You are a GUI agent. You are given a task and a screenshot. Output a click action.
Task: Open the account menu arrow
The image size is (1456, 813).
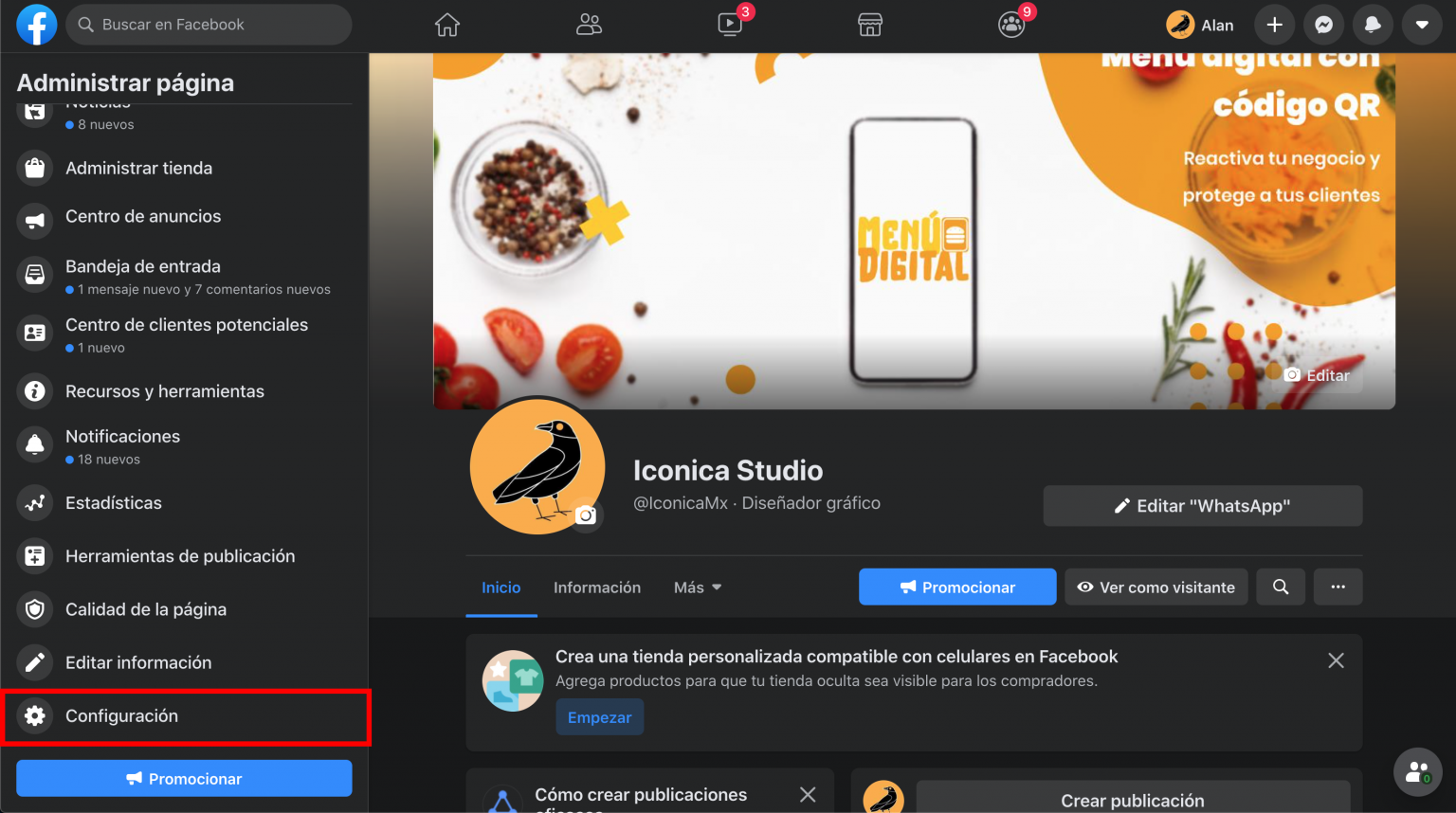pos(1422,25)
